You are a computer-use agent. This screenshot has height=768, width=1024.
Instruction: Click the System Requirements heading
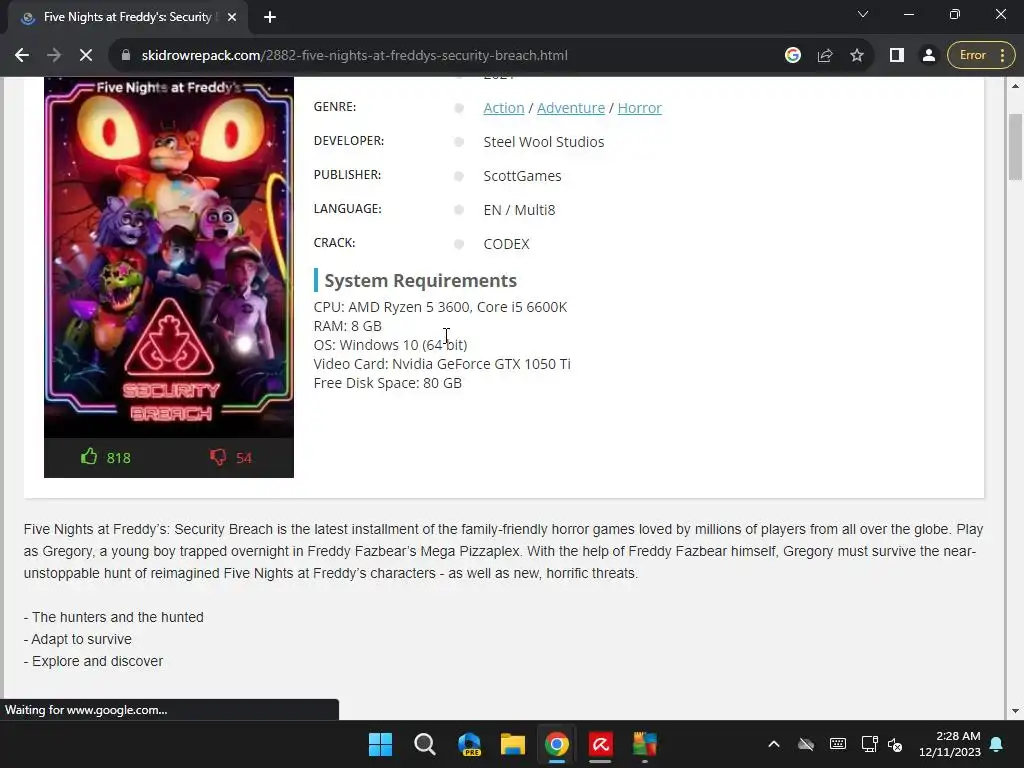point(421,280)
